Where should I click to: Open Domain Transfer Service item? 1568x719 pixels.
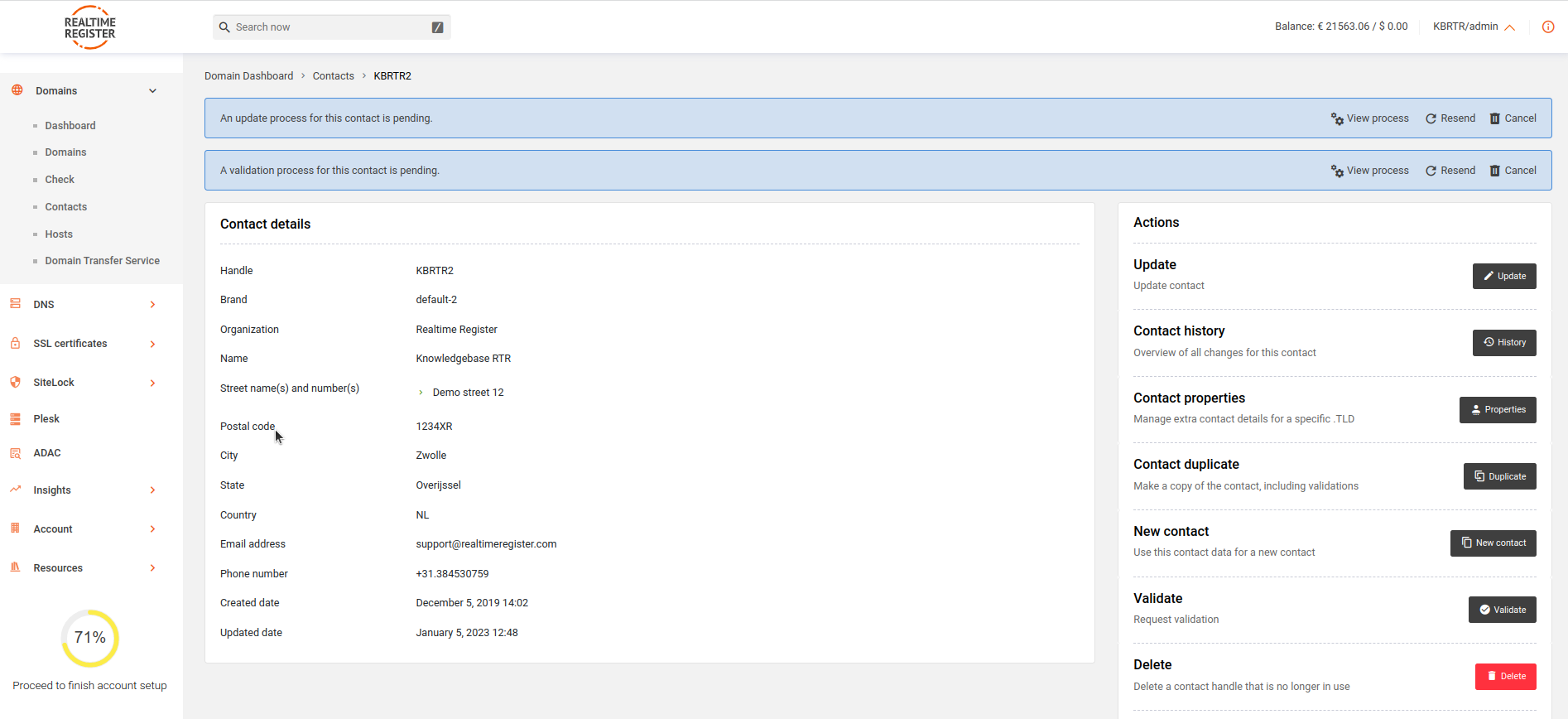(103, 261)
